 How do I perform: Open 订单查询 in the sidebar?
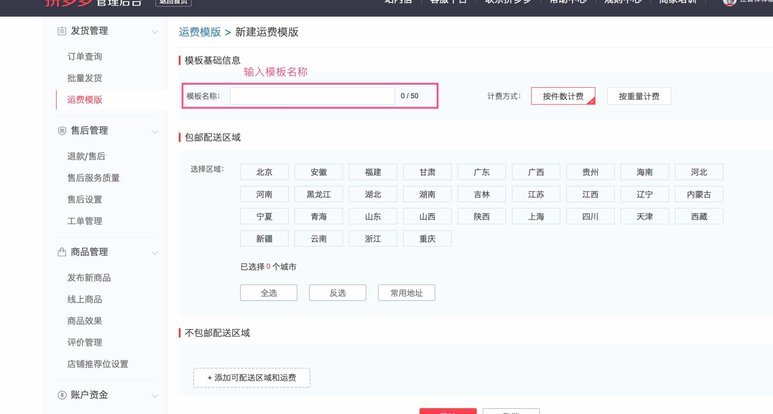point(85,56)
